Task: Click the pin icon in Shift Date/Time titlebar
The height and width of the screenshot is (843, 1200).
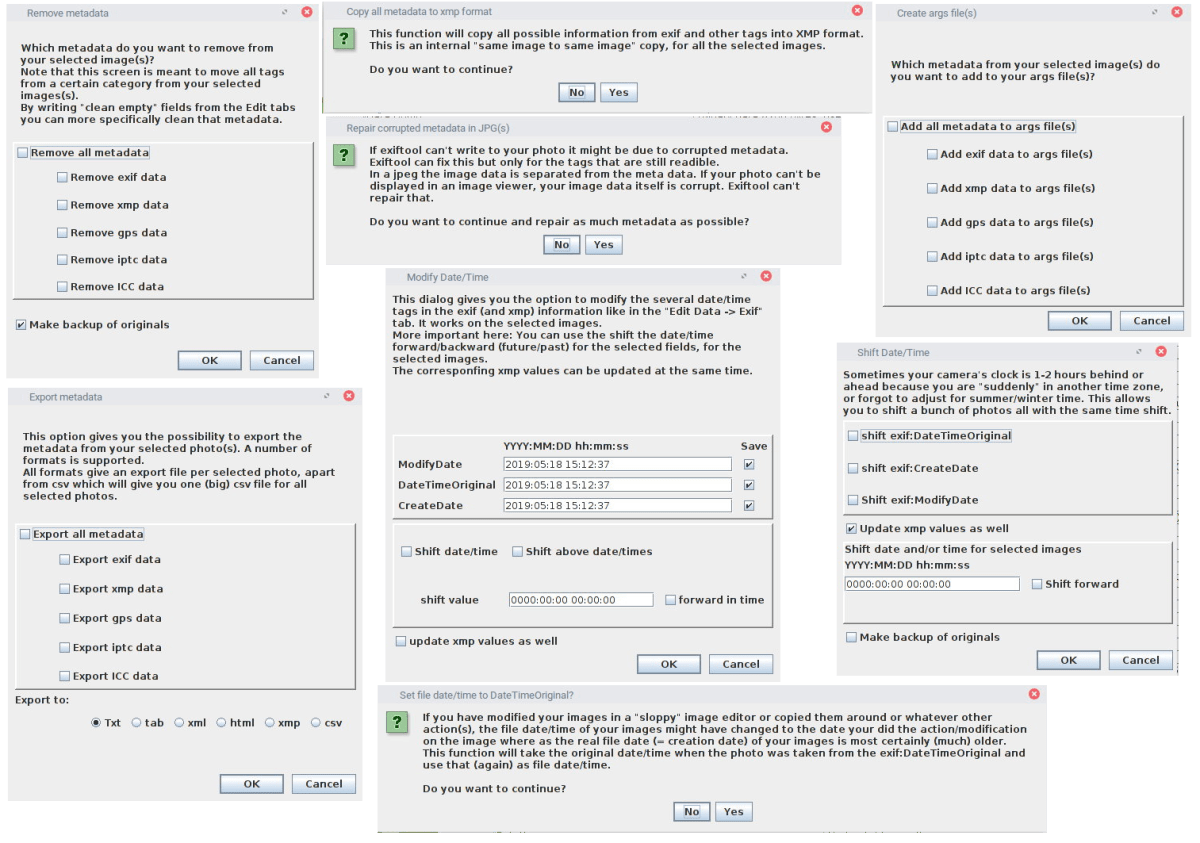Action: click(x=1139, y=352)
